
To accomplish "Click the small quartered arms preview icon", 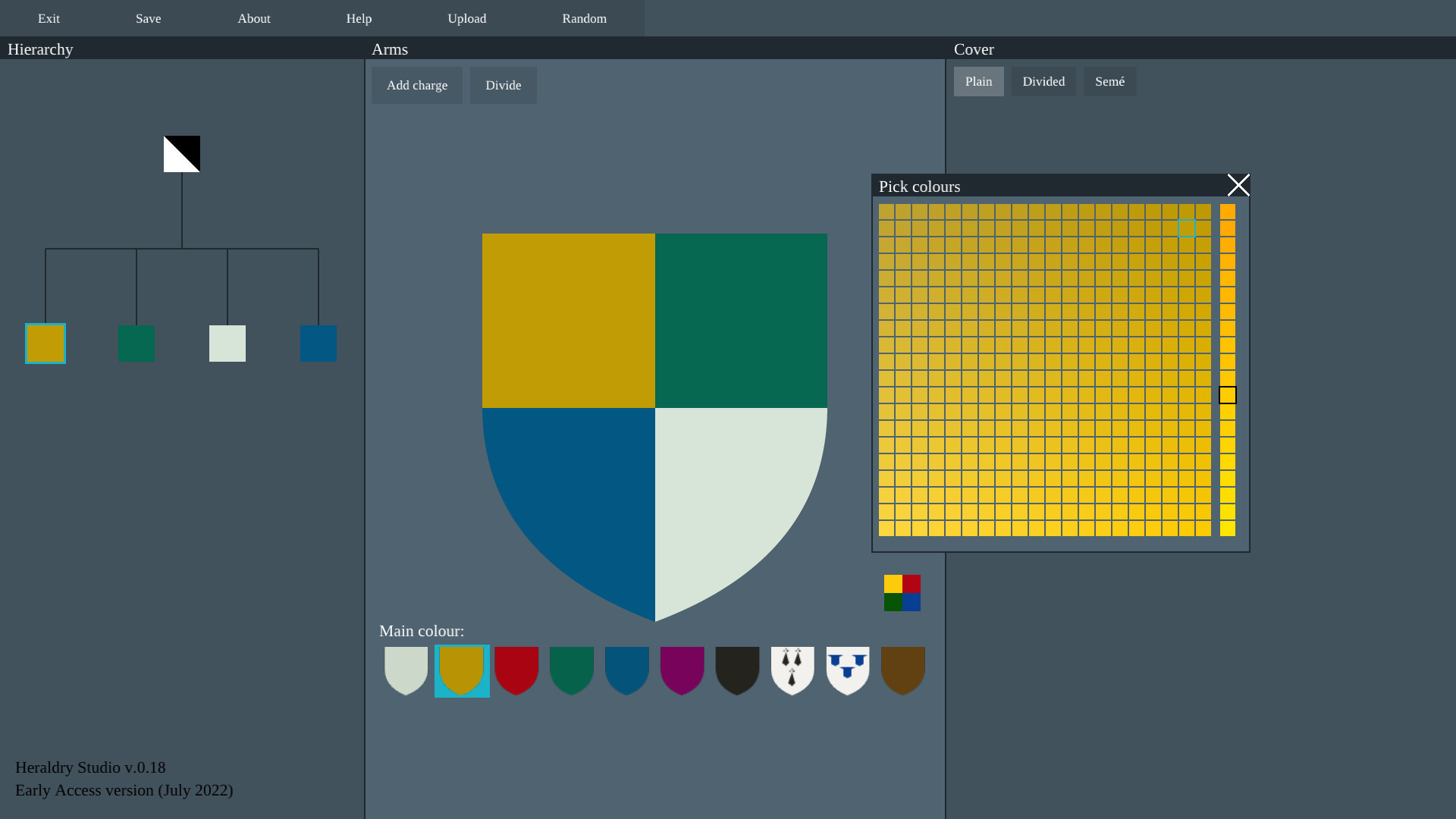I will (x=902, y=592).
